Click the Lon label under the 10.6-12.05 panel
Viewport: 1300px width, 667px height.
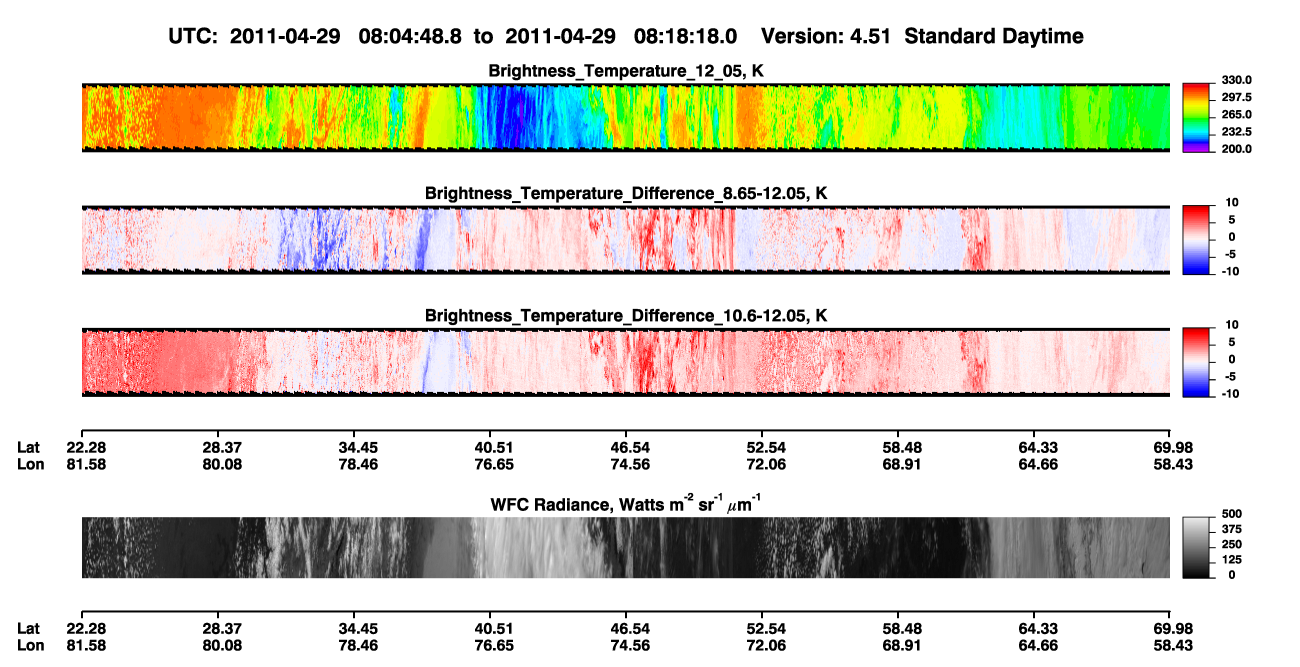coord(30,464)
